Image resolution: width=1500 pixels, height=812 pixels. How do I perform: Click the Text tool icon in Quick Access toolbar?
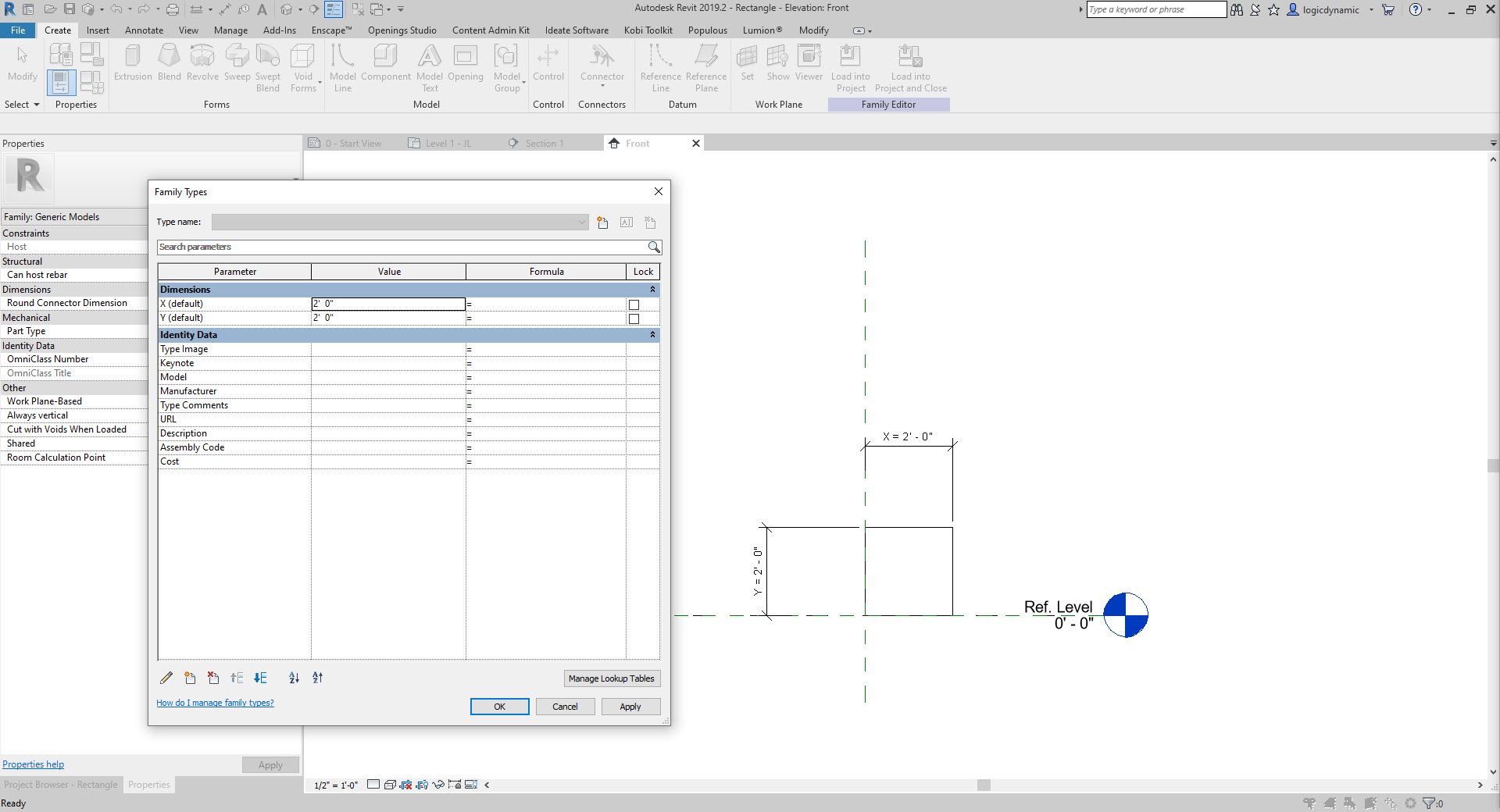pos(262,9)
